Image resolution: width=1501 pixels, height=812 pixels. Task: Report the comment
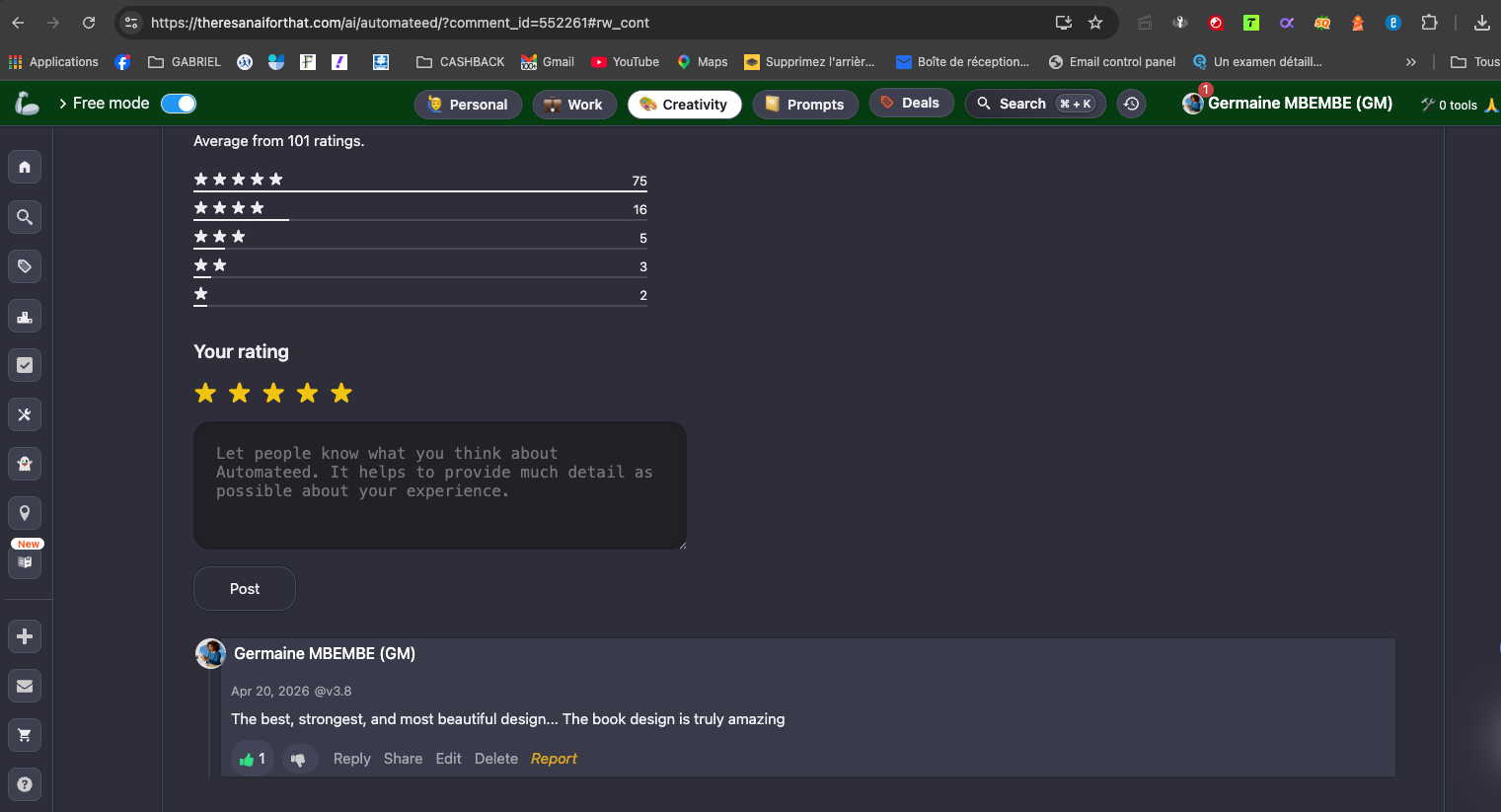pyautogui.click(x=554, y=759)
